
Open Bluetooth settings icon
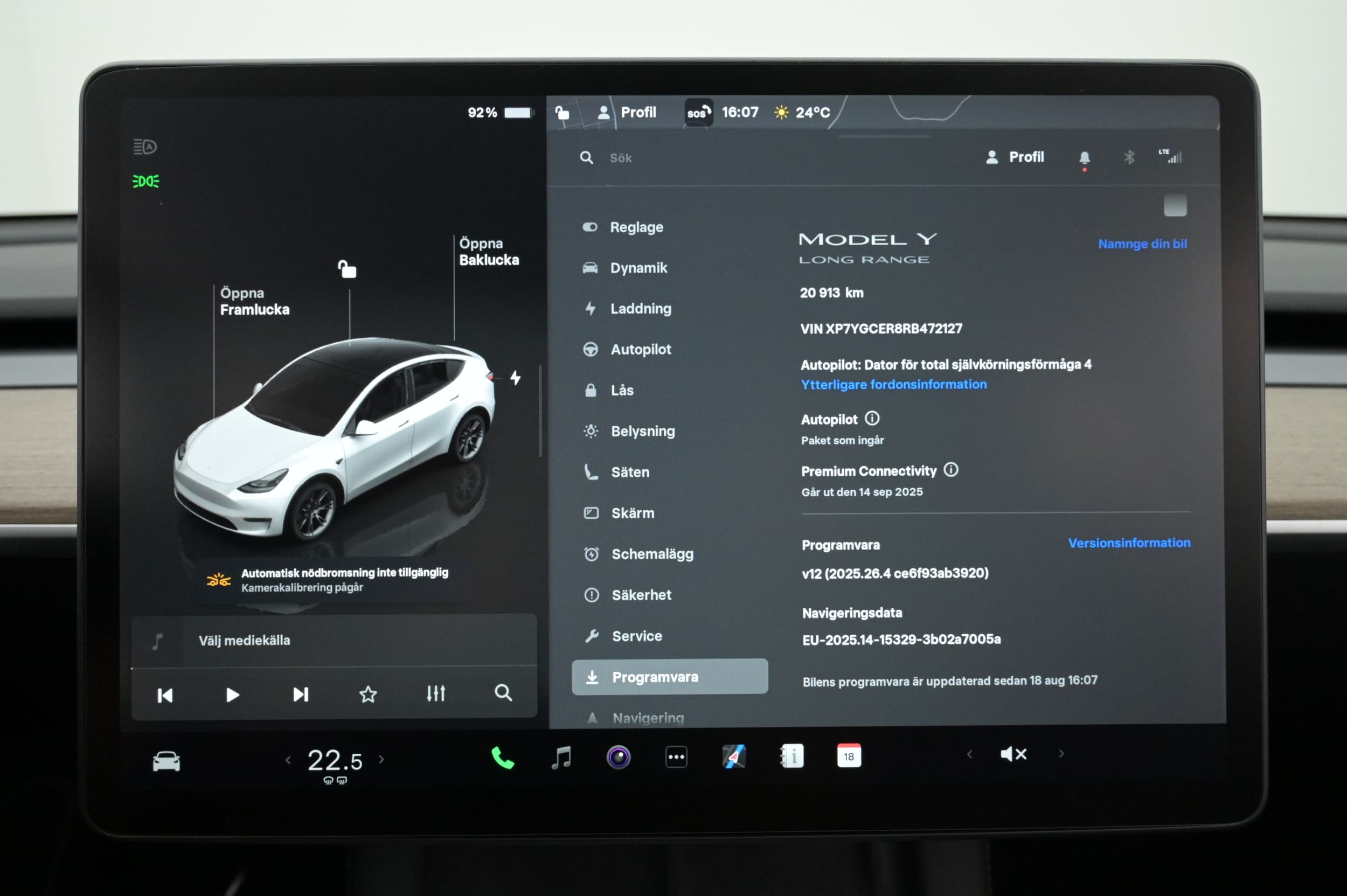tap(1129, 157)
